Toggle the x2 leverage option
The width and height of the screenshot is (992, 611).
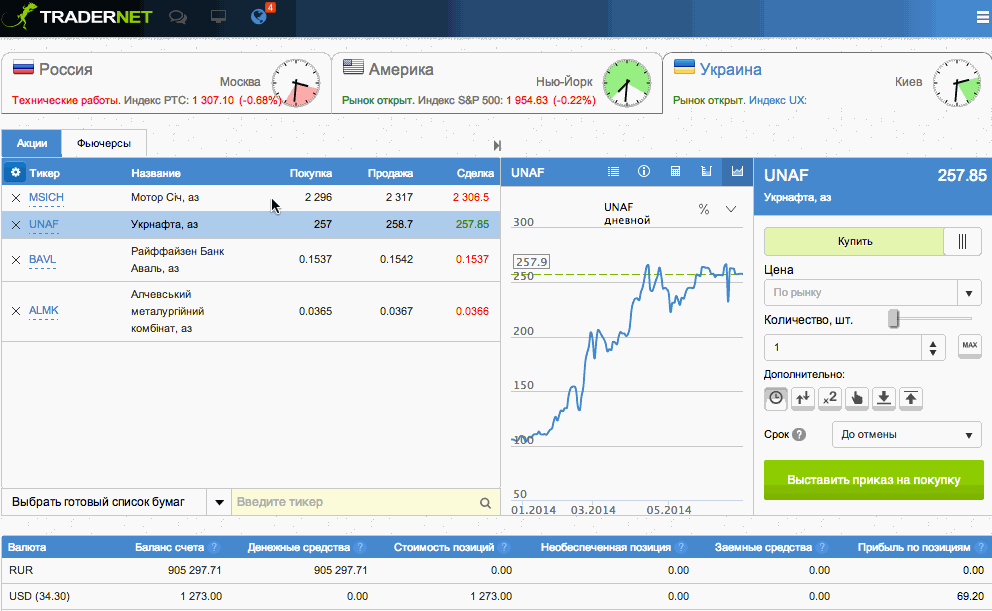pos(830,398)
